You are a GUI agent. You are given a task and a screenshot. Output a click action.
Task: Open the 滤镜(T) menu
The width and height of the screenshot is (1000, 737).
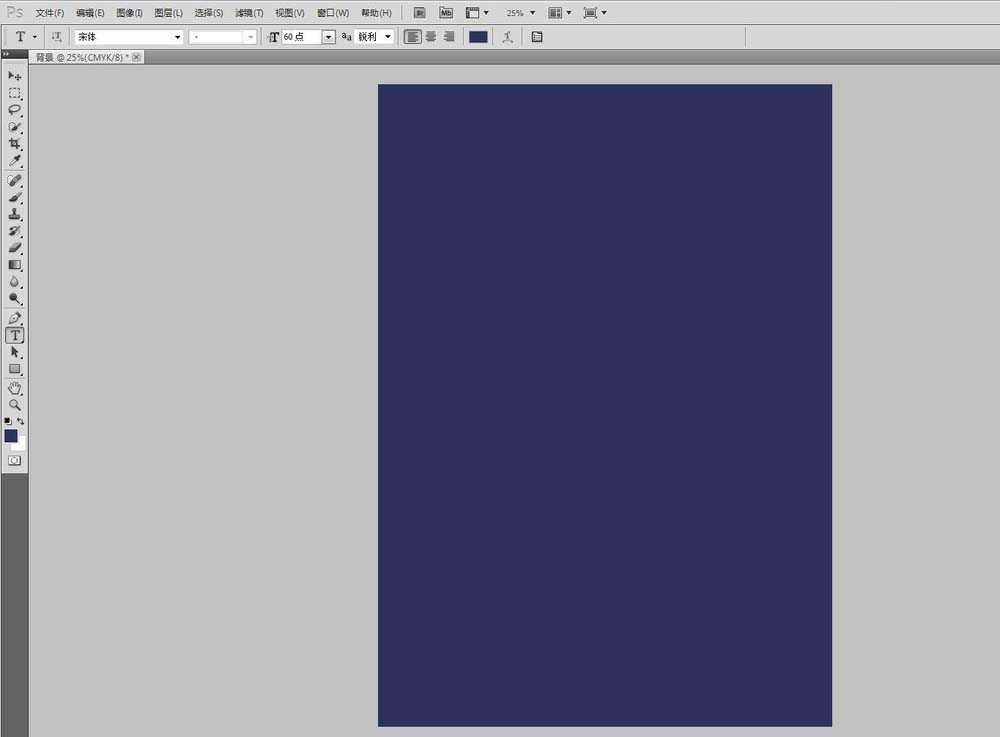pos(249,13)
